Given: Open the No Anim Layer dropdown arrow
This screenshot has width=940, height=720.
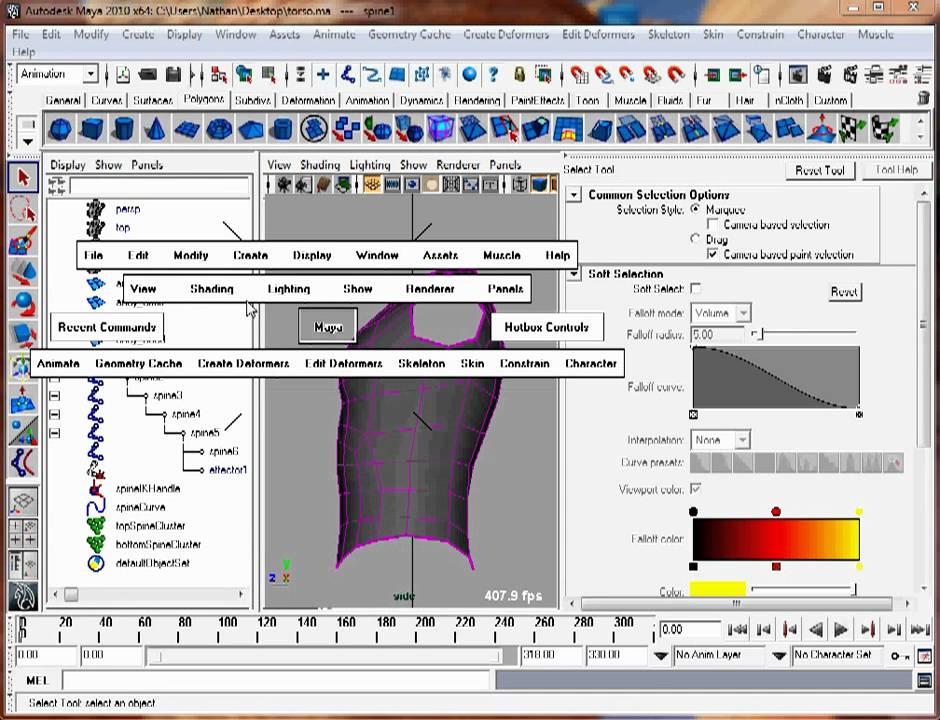Looking at the screenshot, I should (661, 656).
